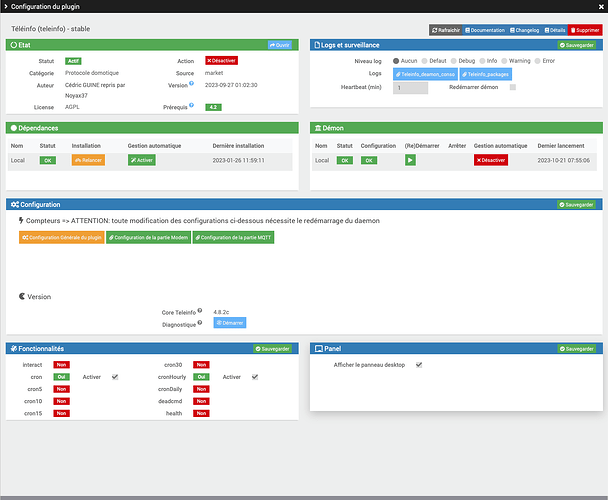
Task: Toggle the cron Activer checkbox
Action: coord(115,377)
